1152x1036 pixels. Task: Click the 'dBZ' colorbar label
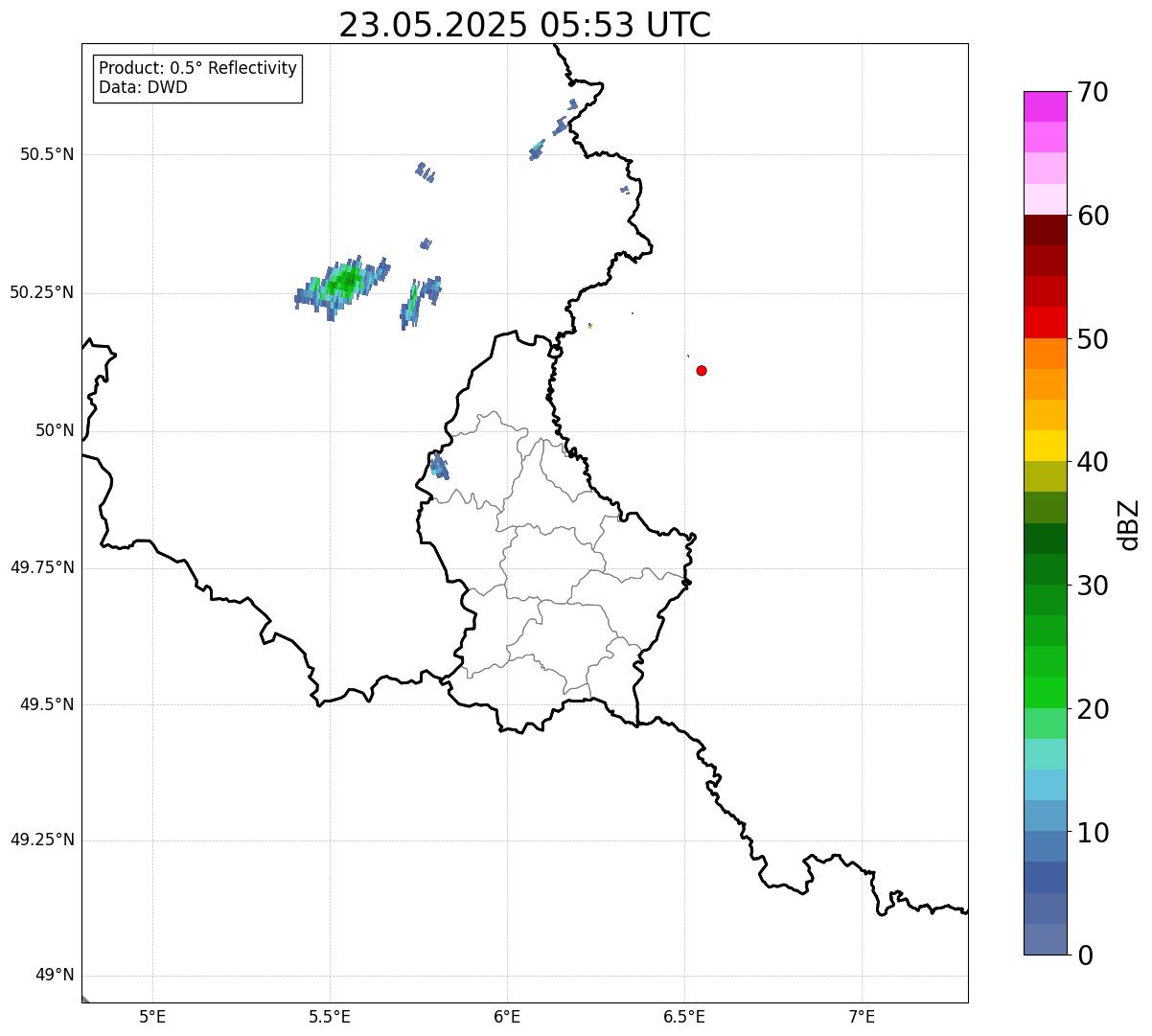[1129, 523]
